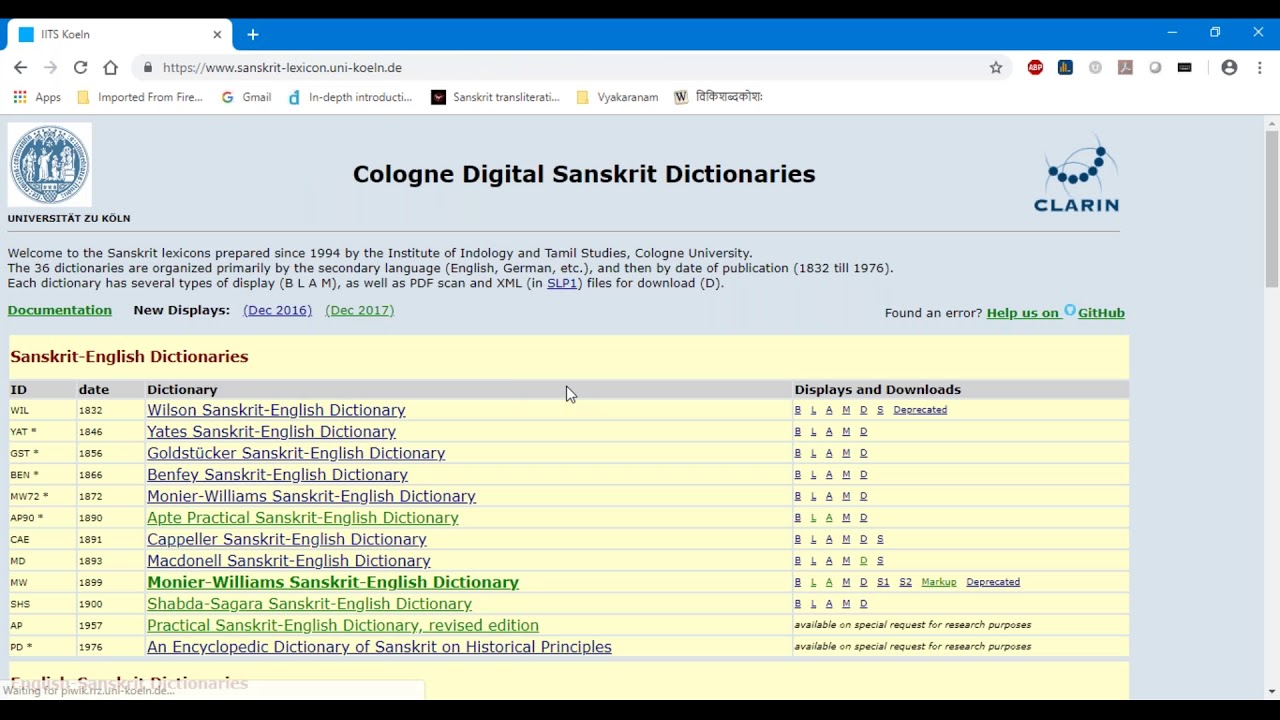
Task: Open the Documentation link
Action: (x=60, y=310)
